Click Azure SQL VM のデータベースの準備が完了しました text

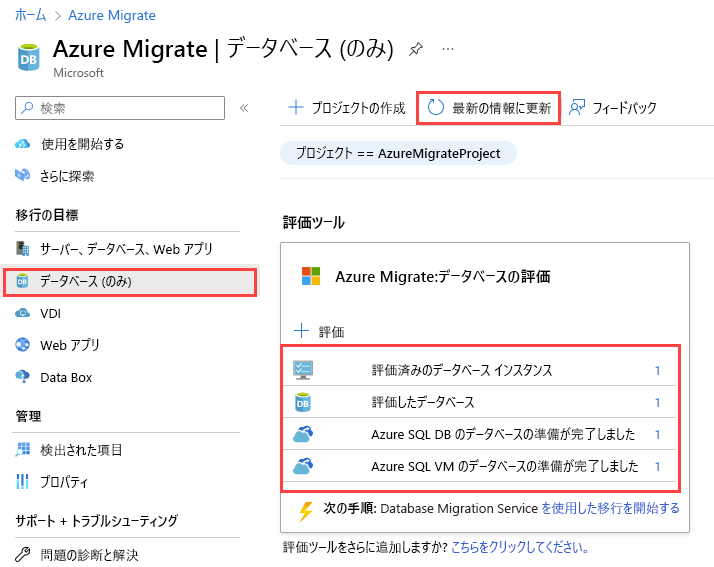coord(505,466)
